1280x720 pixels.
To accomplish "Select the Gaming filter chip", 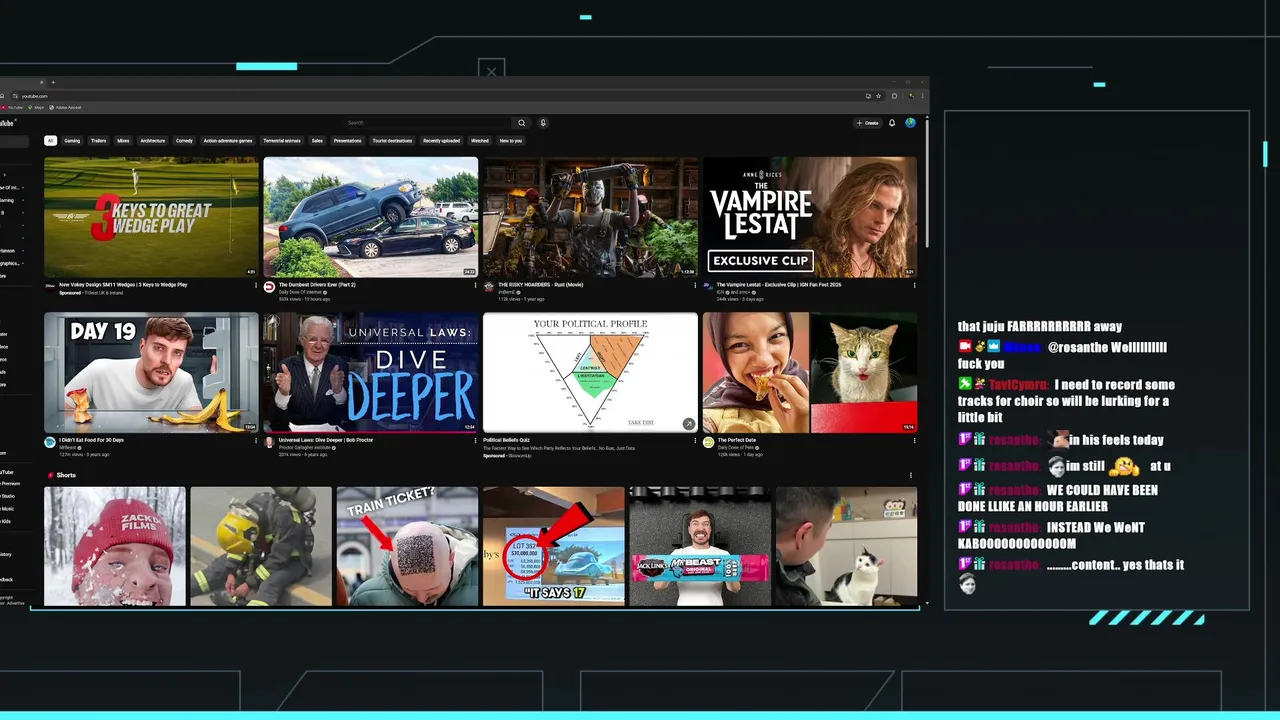I will coord(72,141).
